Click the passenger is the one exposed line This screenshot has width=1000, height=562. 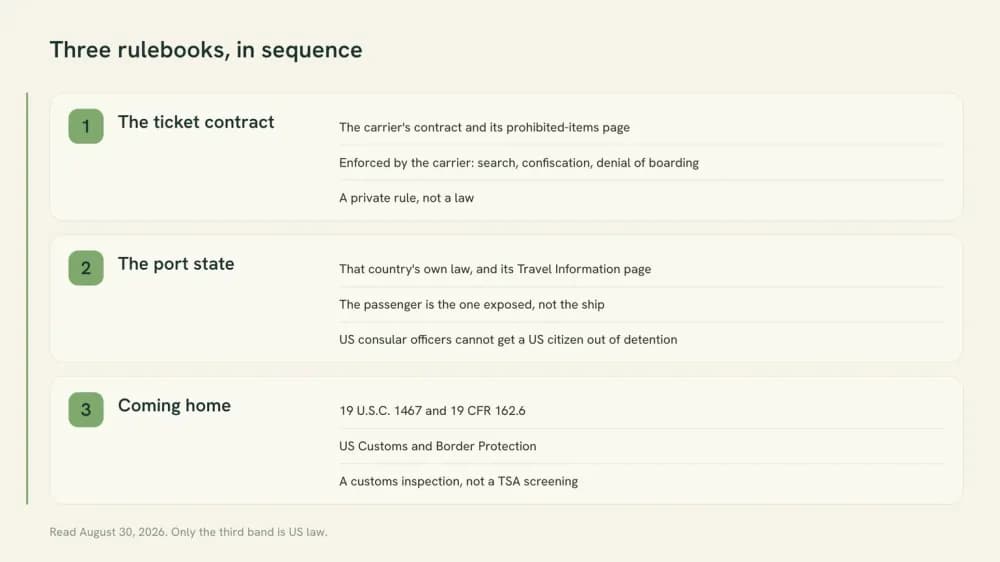[471, 304]
